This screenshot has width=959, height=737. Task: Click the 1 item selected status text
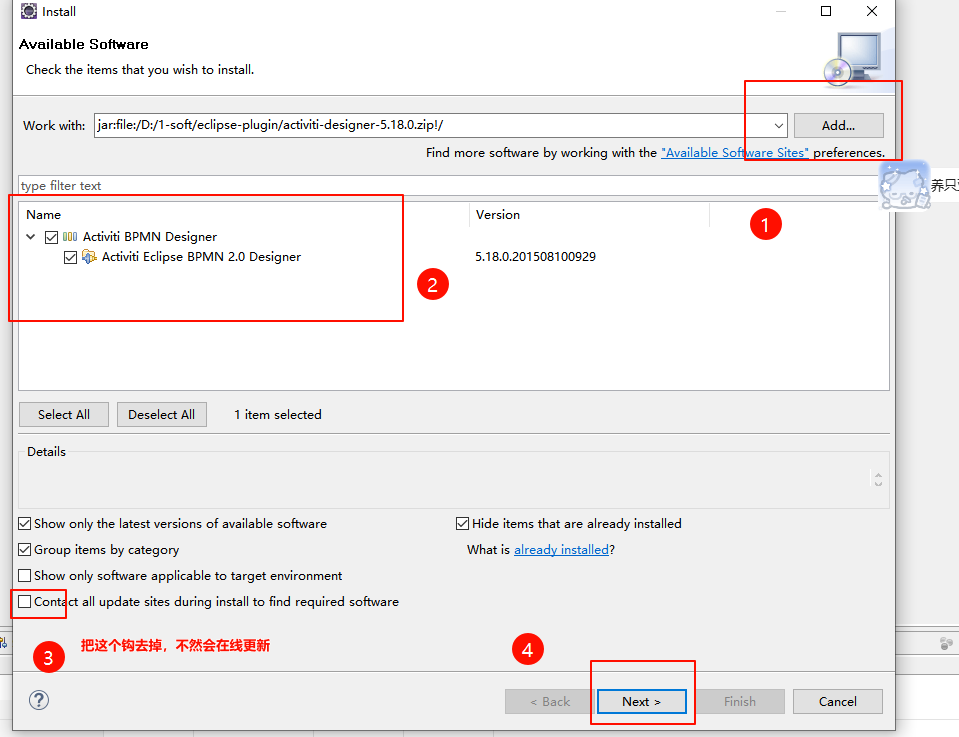point(278,415)
